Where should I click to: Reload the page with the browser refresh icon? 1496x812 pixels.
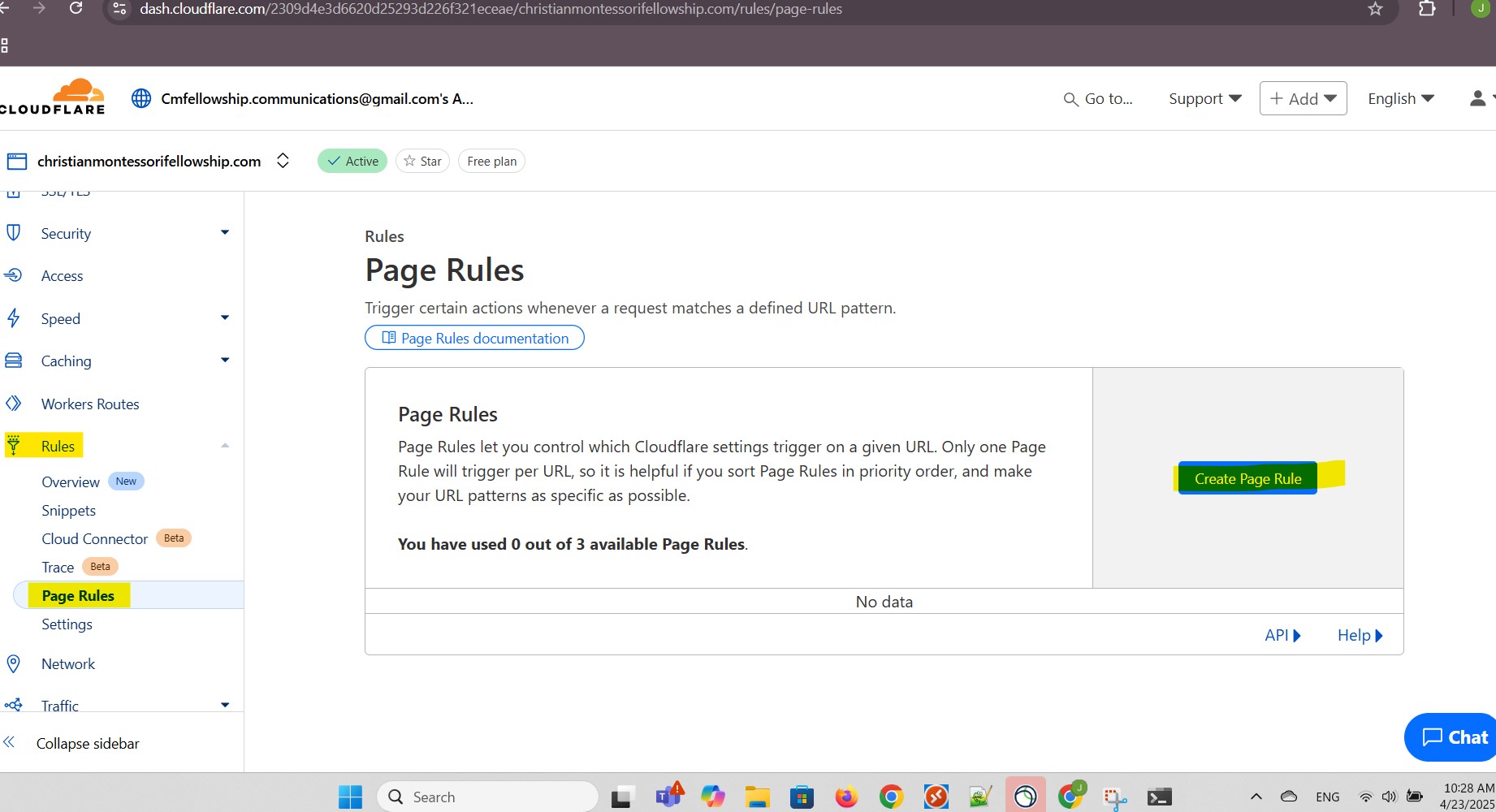(76, 8)
